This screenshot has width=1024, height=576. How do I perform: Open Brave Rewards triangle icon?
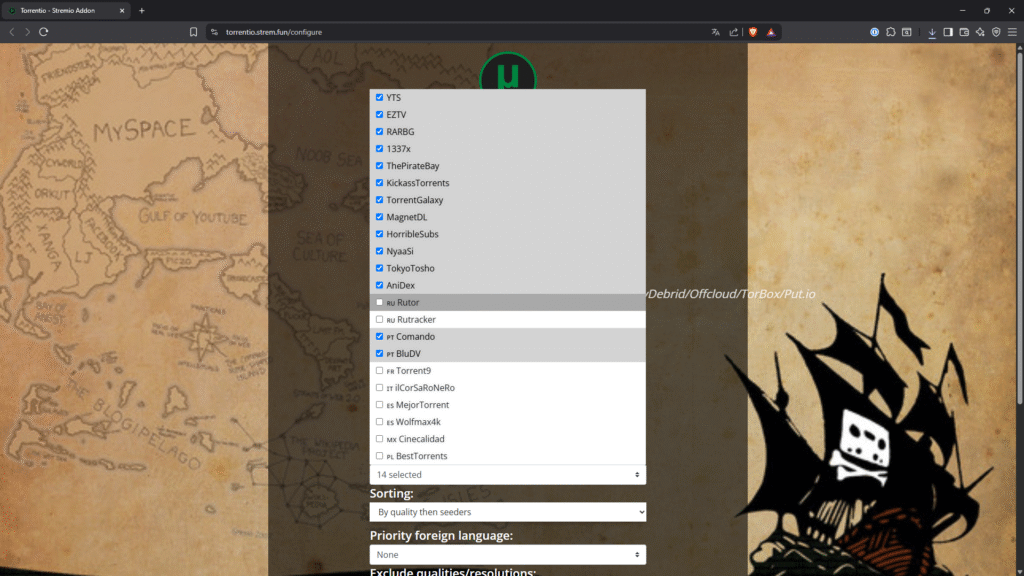tap(771, 32)
